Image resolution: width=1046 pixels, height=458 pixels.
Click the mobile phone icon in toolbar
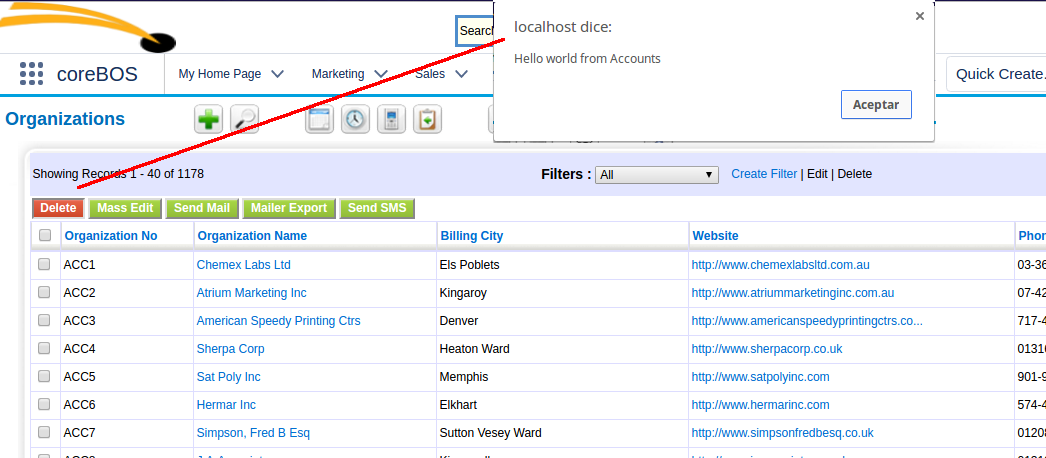point(391,120)
